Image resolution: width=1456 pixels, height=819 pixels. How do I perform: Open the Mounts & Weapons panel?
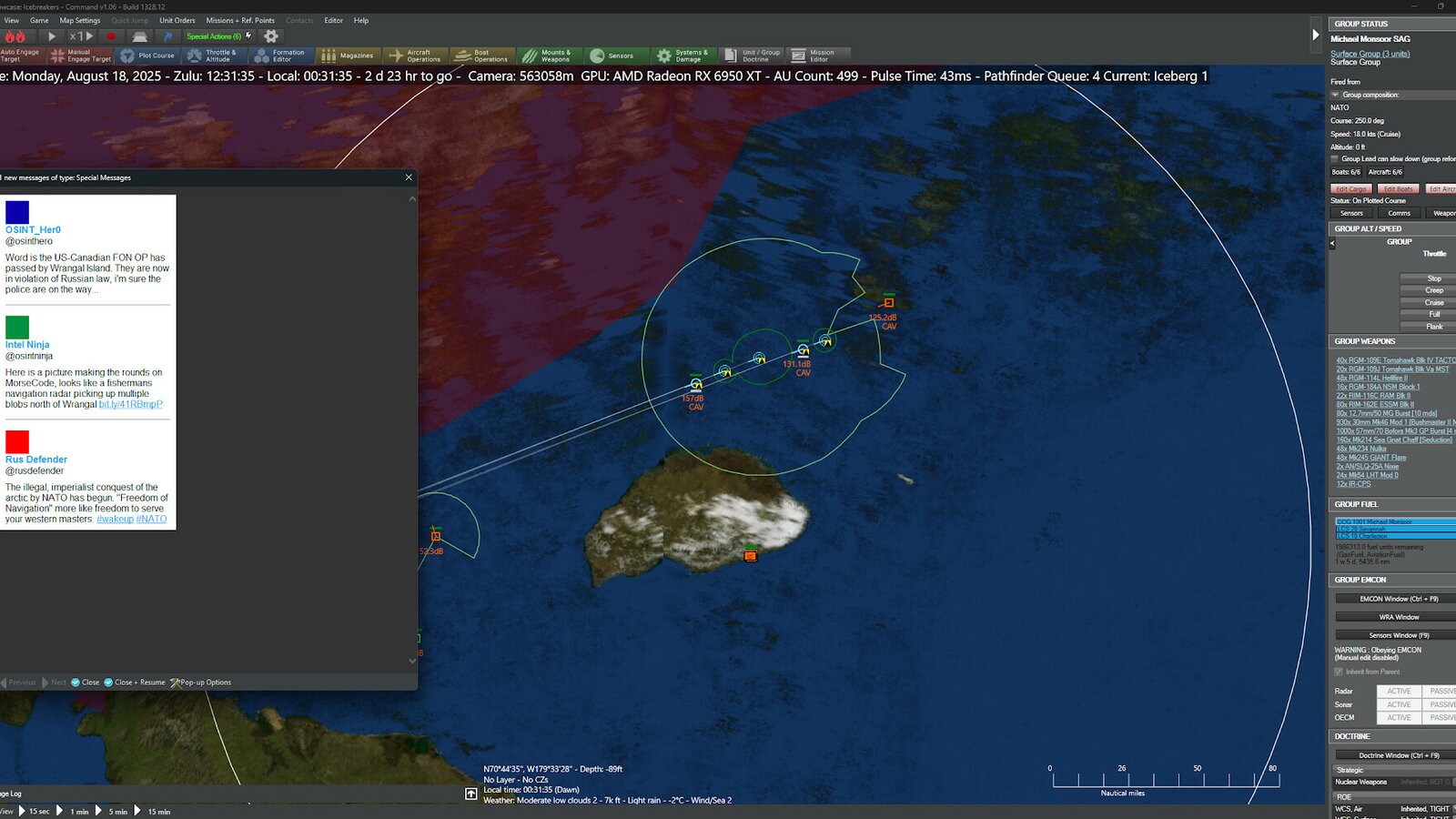coord(550,56)
